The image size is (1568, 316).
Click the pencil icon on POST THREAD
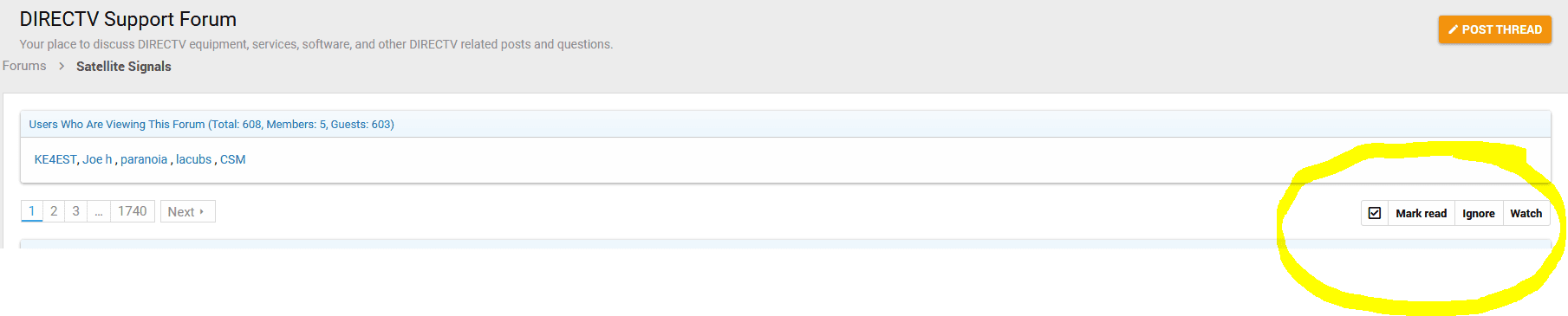(1454, 29)
